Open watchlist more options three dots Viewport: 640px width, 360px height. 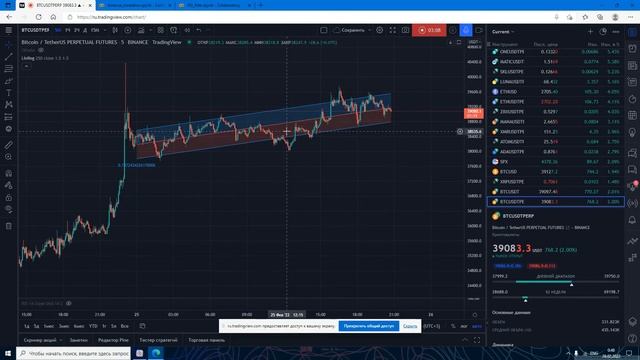point(616,31)
